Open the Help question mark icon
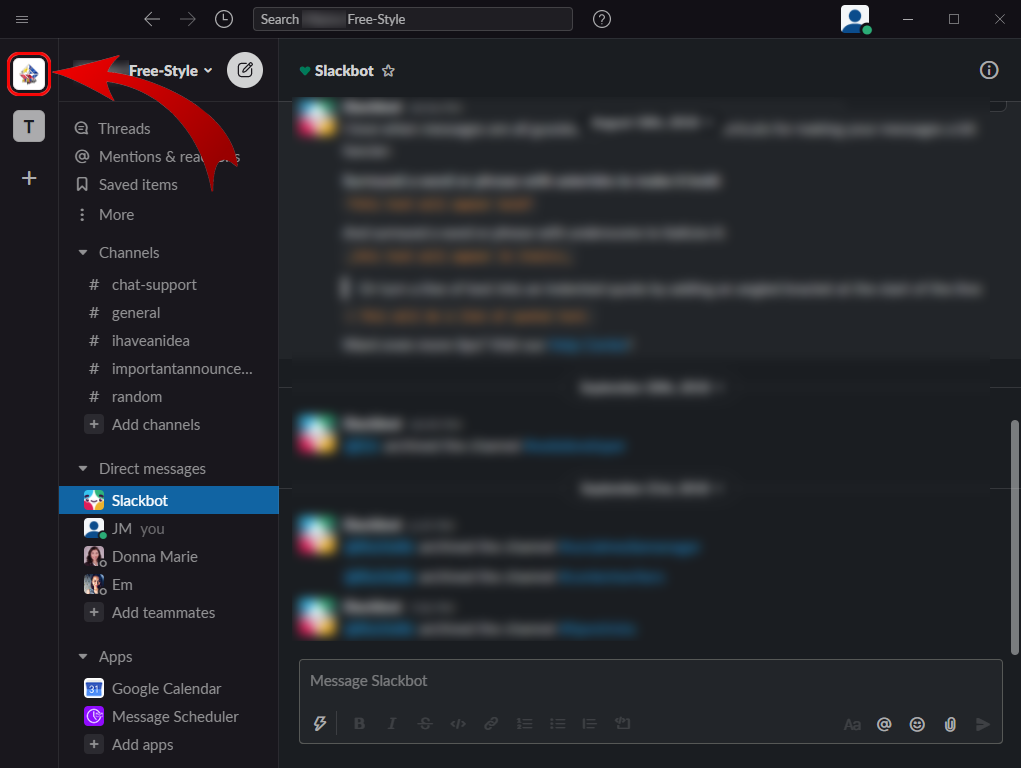 coord(602,20)
